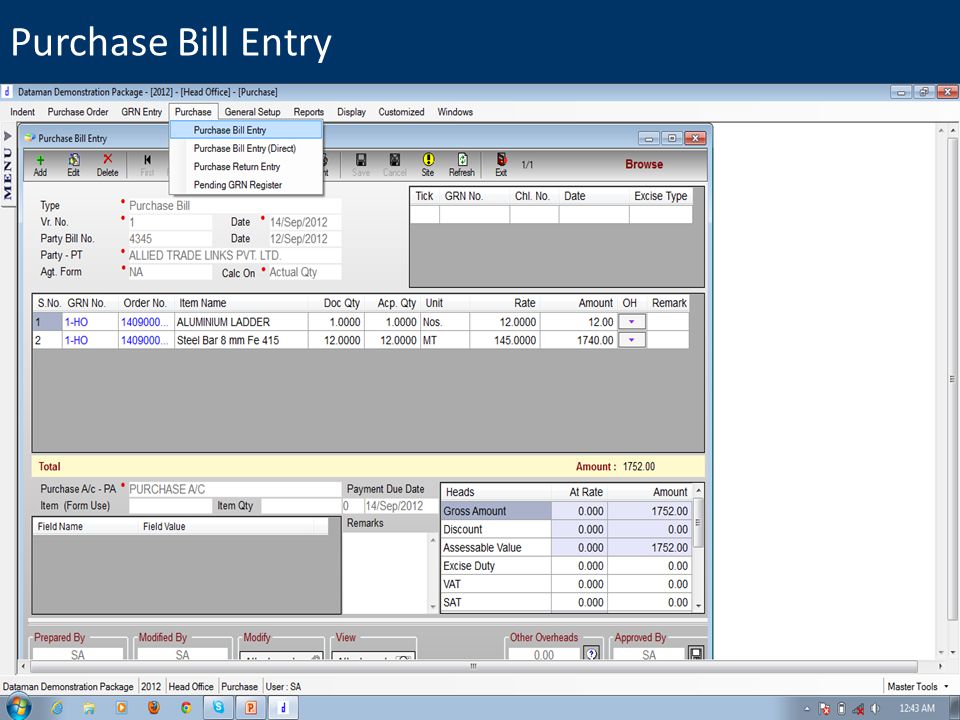This screenshot has height=720, width=960.
Task: Click GRN No. 1-HO in row 1
Action: [x=89, y=321]
